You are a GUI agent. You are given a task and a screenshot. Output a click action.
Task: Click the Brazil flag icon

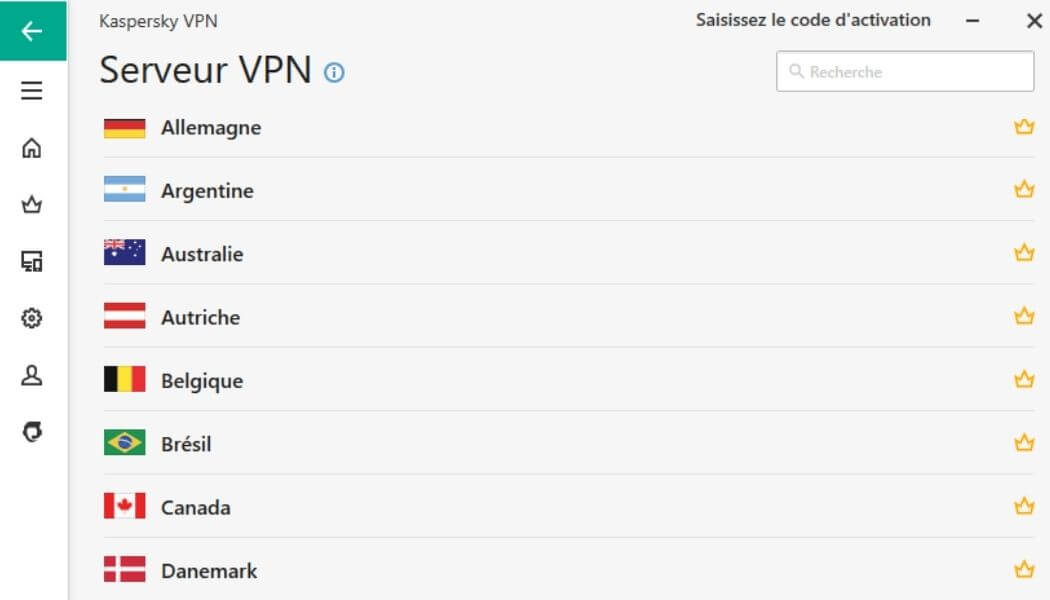123,443
